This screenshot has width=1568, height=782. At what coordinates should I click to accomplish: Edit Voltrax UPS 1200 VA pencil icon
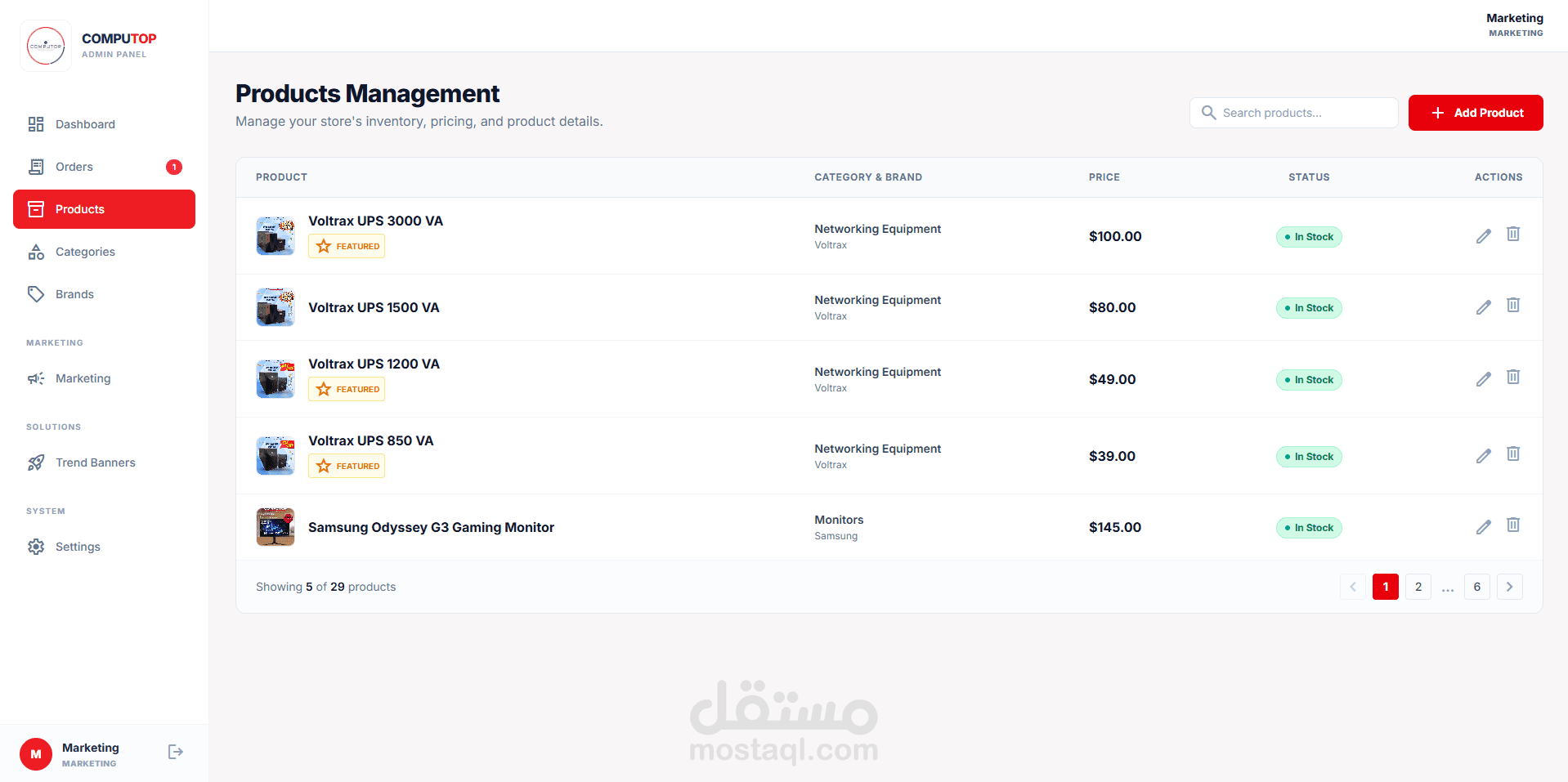click(x=1484, y=379)
